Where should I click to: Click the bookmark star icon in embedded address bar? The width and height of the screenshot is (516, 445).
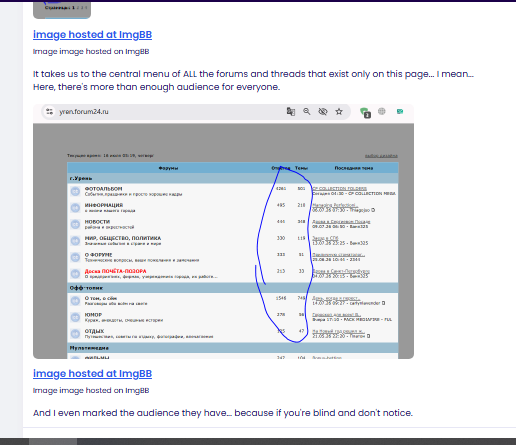tap(339, 112)
